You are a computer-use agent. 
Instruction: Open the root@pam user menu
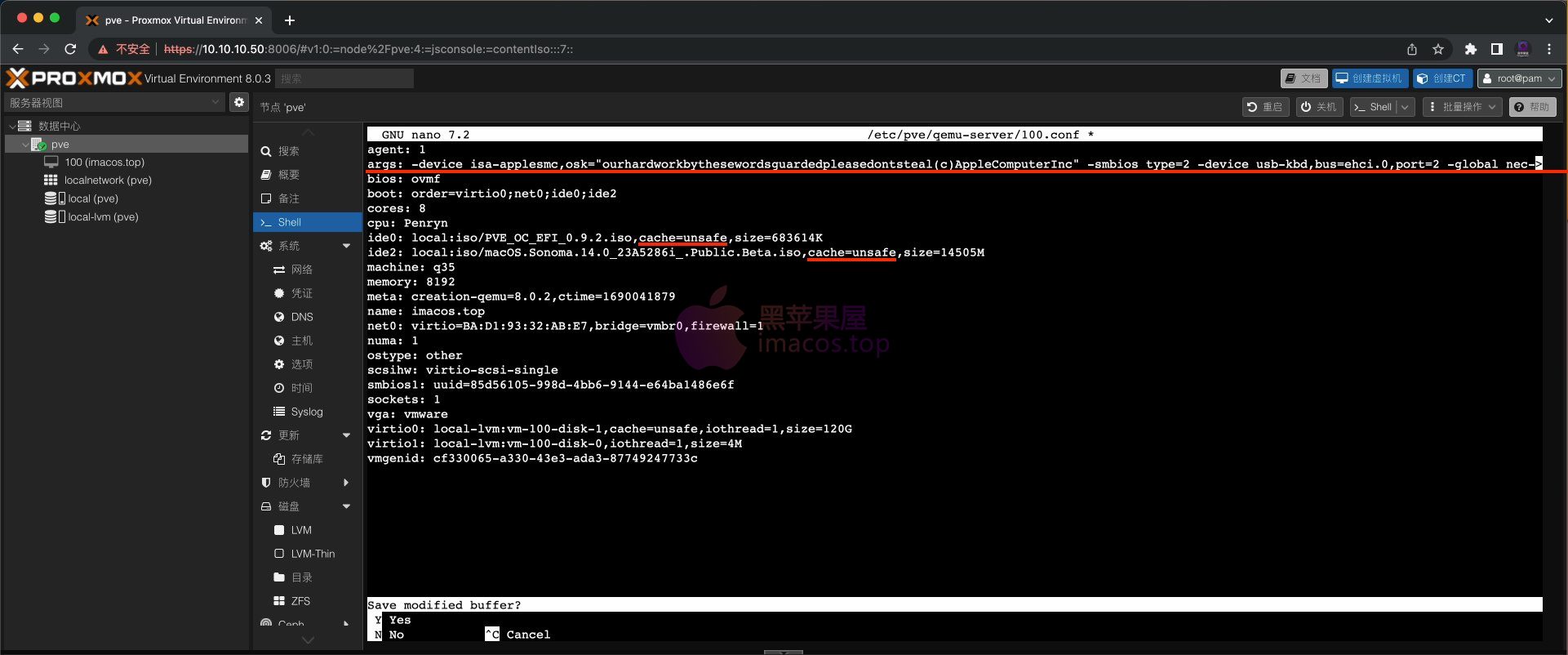[1519, 78]
